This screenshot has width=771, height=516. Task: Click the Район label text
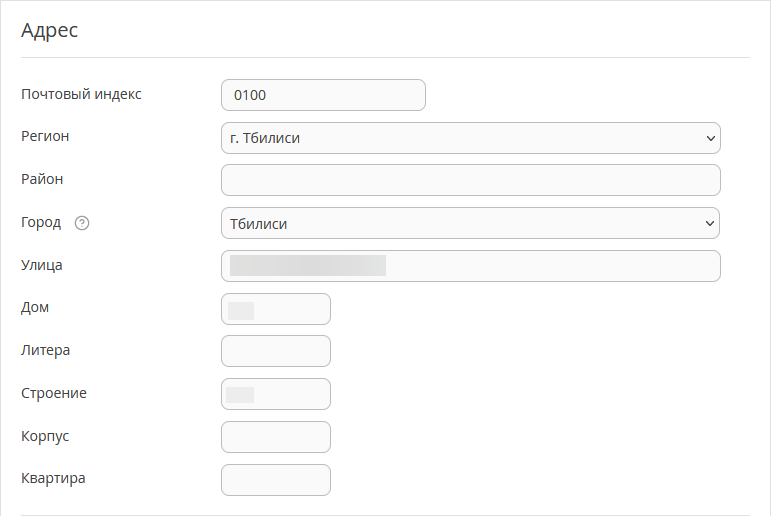pyautogui.click(x=42, y=179)
